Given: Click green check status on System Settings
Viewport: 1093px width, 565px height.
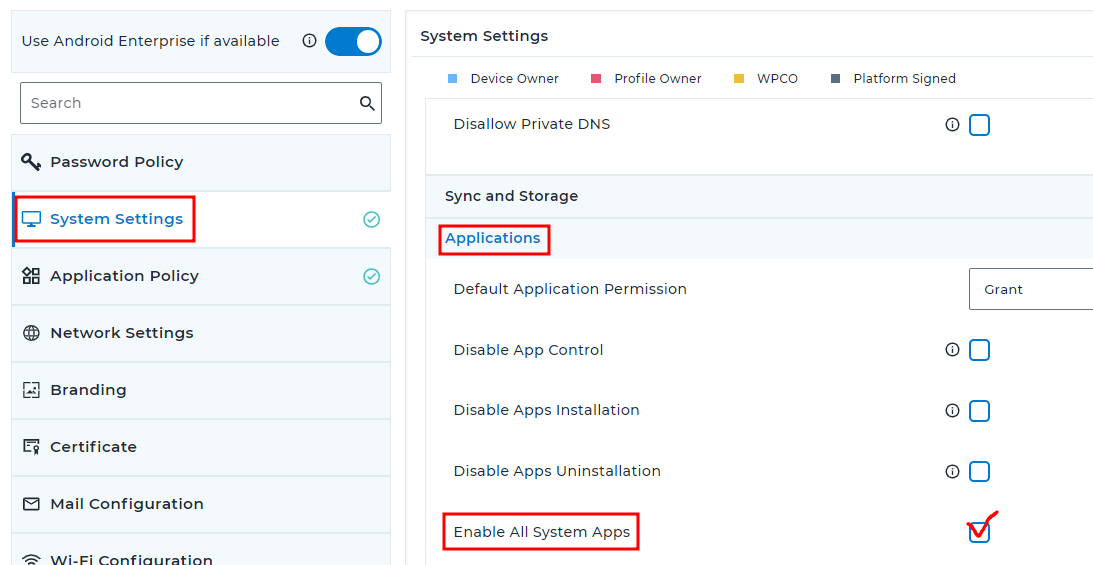Looking at the screenshot, I should coord(372,219).
